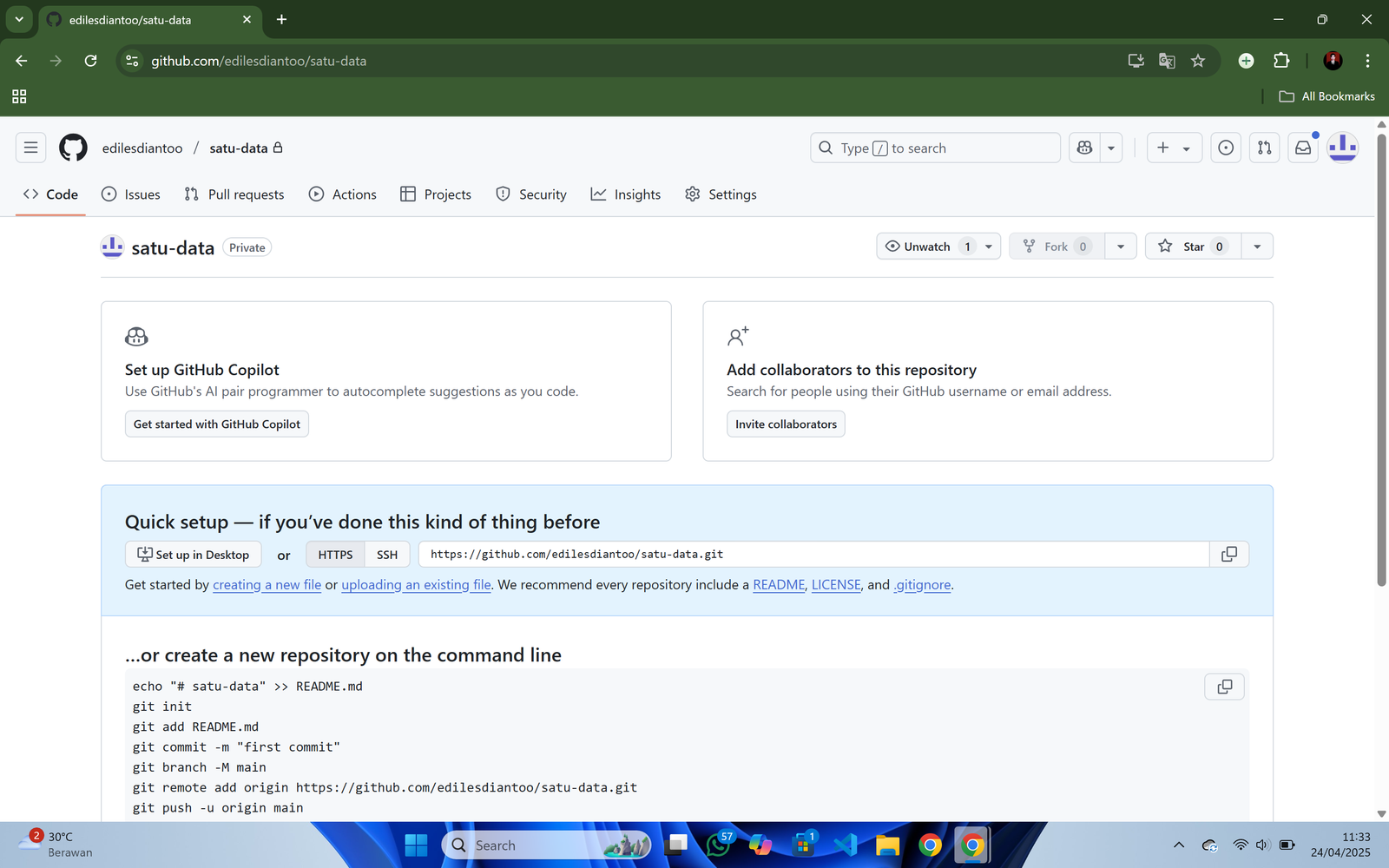Copy the repository clone URL

point(1229,555)
